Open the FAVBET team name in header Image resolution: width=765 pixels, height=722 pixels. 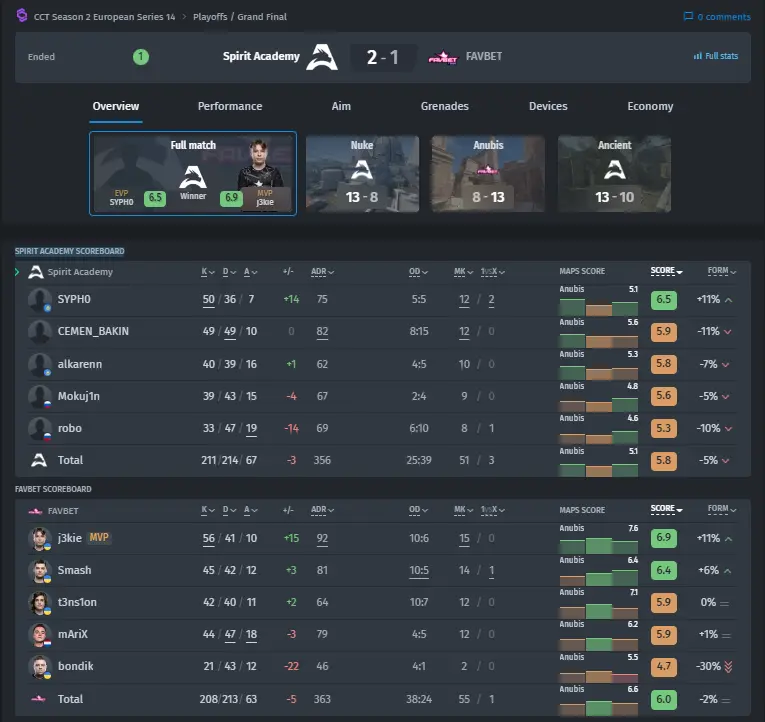click(x=483, y=57)
